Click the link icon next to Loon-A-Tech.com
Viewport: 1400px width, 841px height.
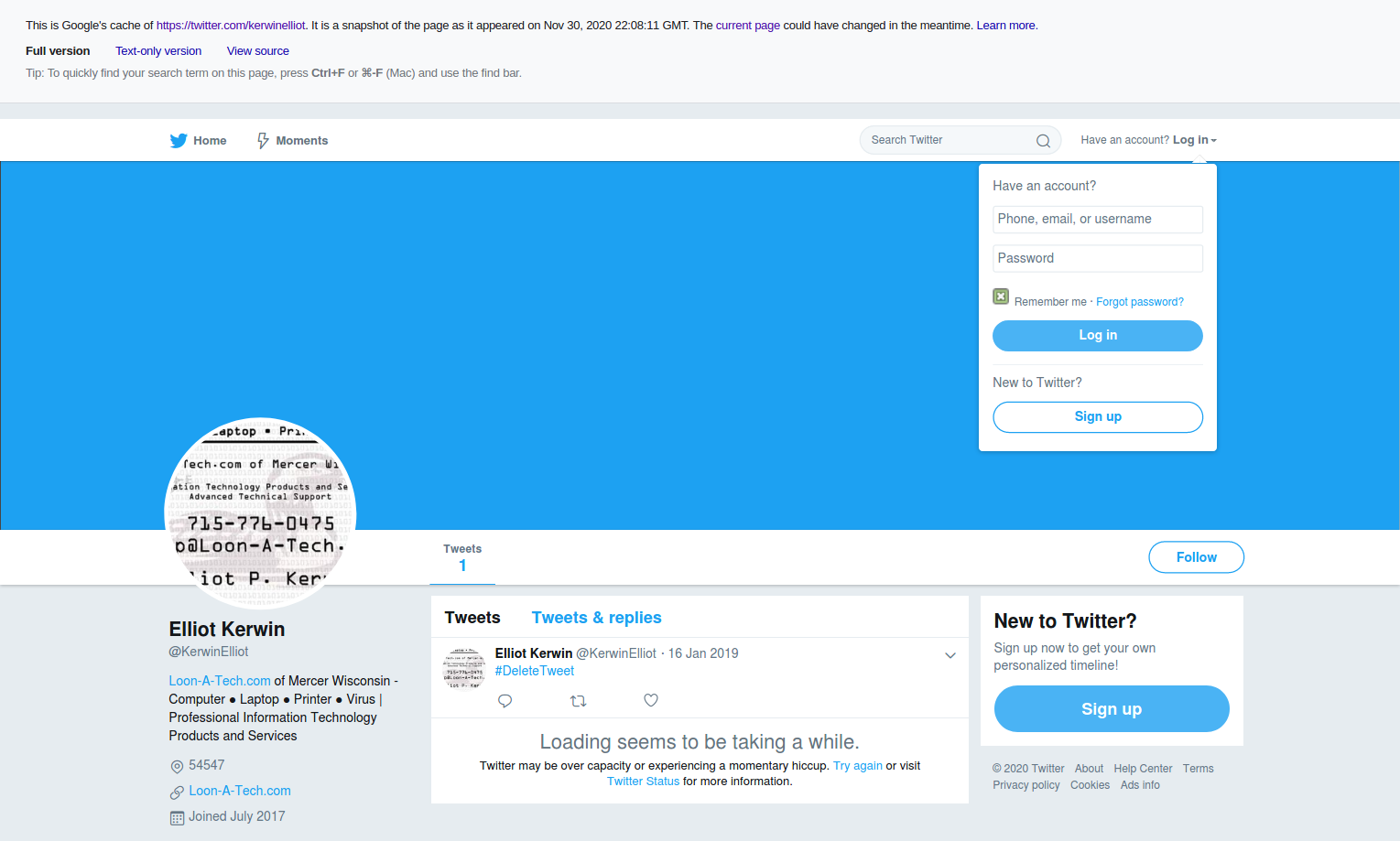tap(177, 792)
